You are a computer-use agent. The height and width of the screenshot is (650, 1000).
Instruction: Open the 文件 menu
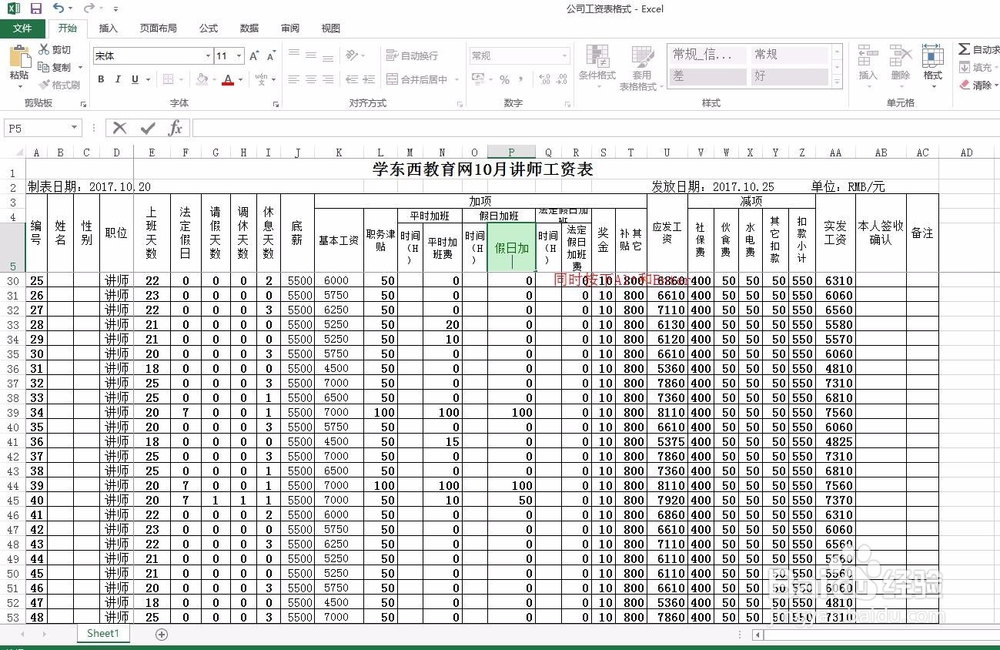[22, 28]
